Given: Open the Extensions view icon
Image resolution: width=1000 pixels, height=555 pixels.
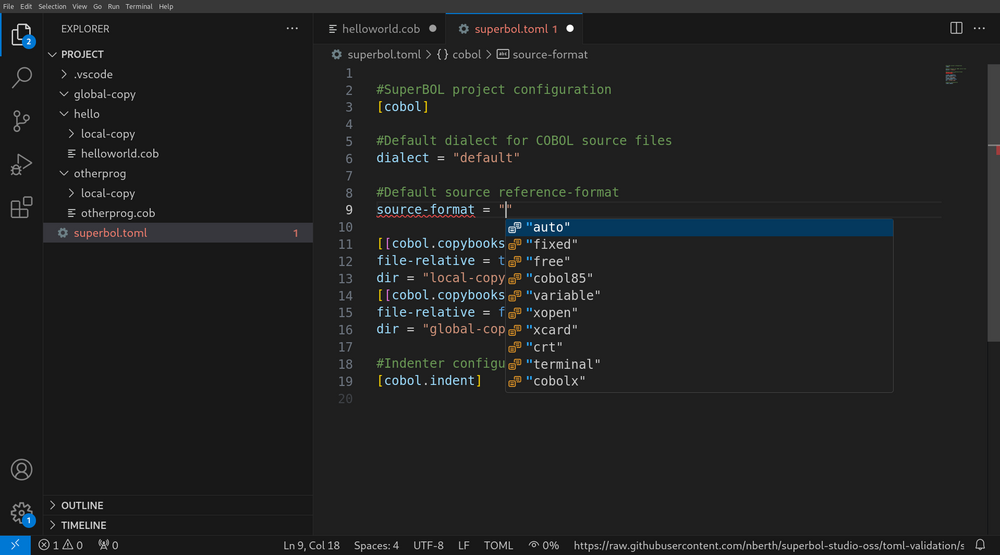Looking at the screenshot, I should point(21,208).
